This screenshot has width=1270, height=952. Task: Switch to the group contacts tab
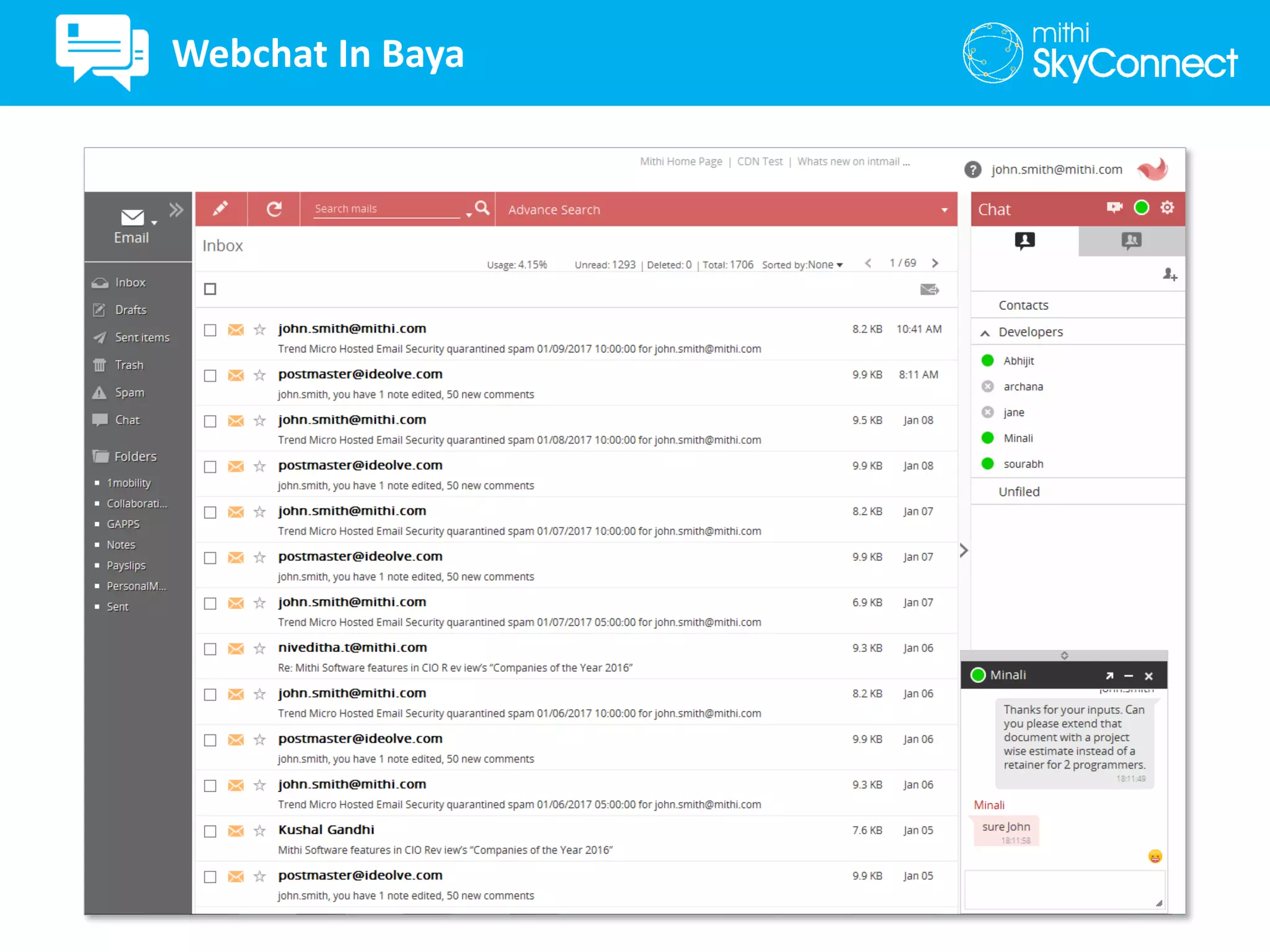1131,240
